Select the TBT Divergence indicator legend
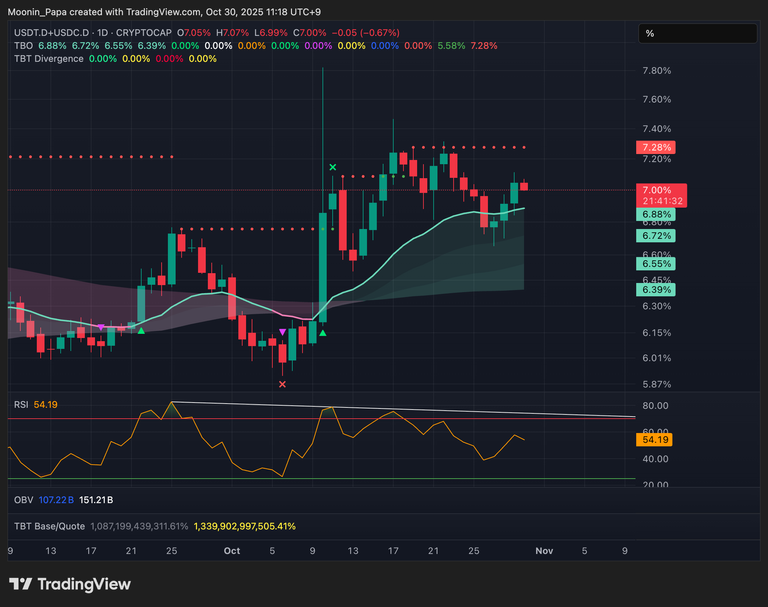The image size is (768, 607). click(48, 59)
